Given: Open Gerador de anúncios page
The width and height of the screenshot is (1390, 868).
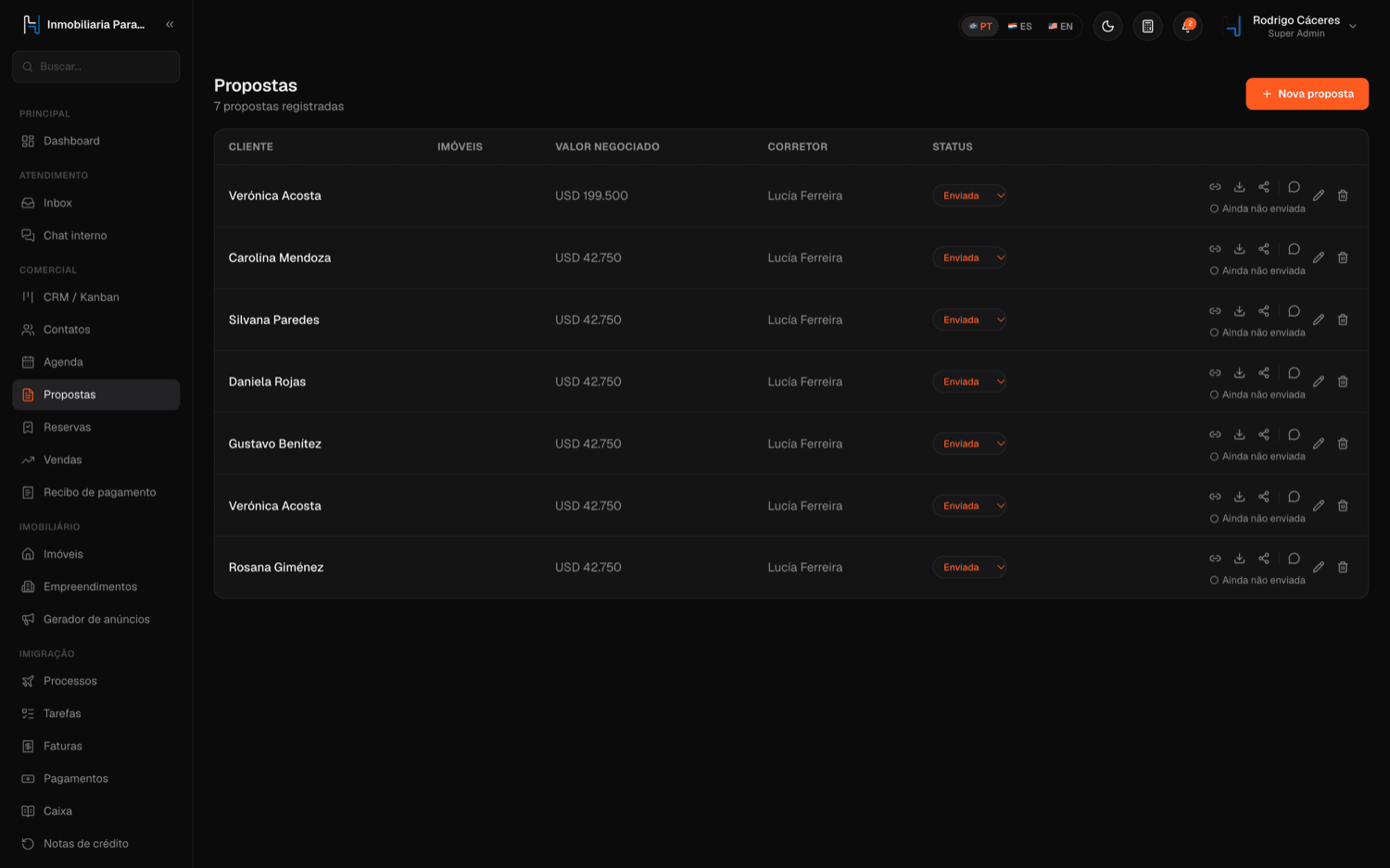Looking at the screenshot, I should (96, 619).
